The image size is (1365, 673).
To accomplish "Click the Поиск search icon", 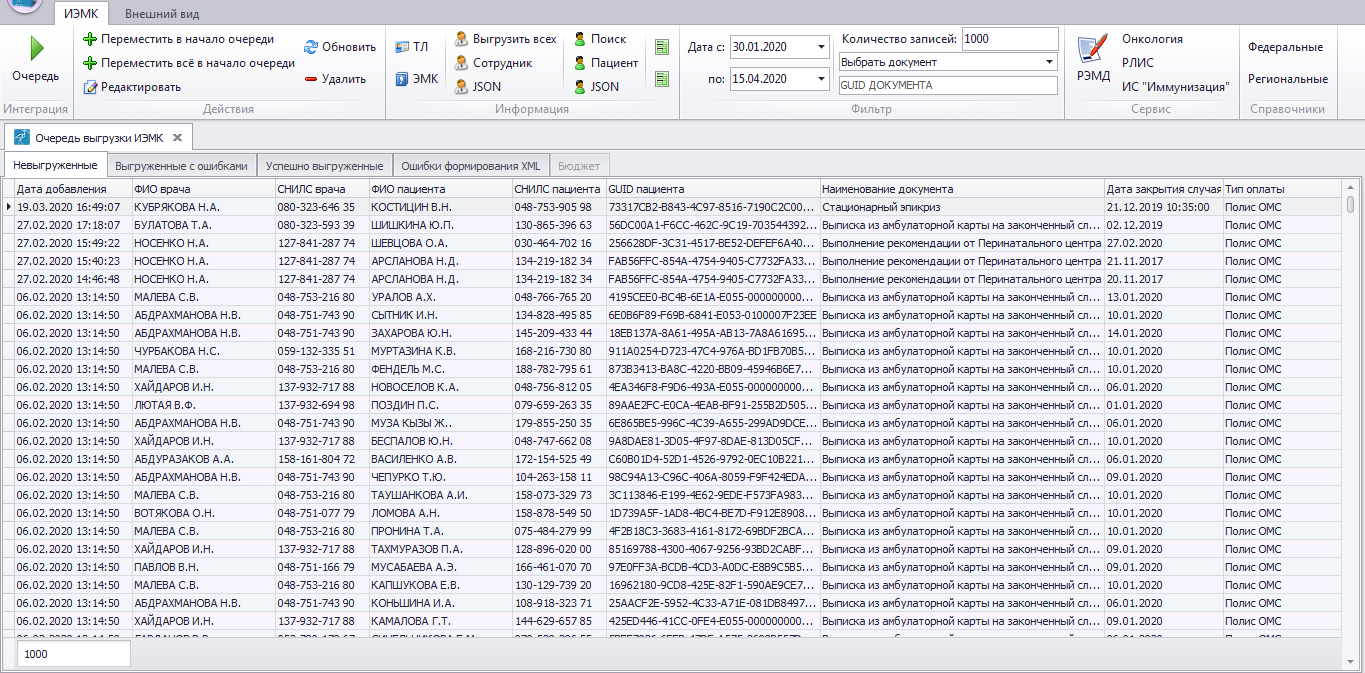I will click(580, 39).
